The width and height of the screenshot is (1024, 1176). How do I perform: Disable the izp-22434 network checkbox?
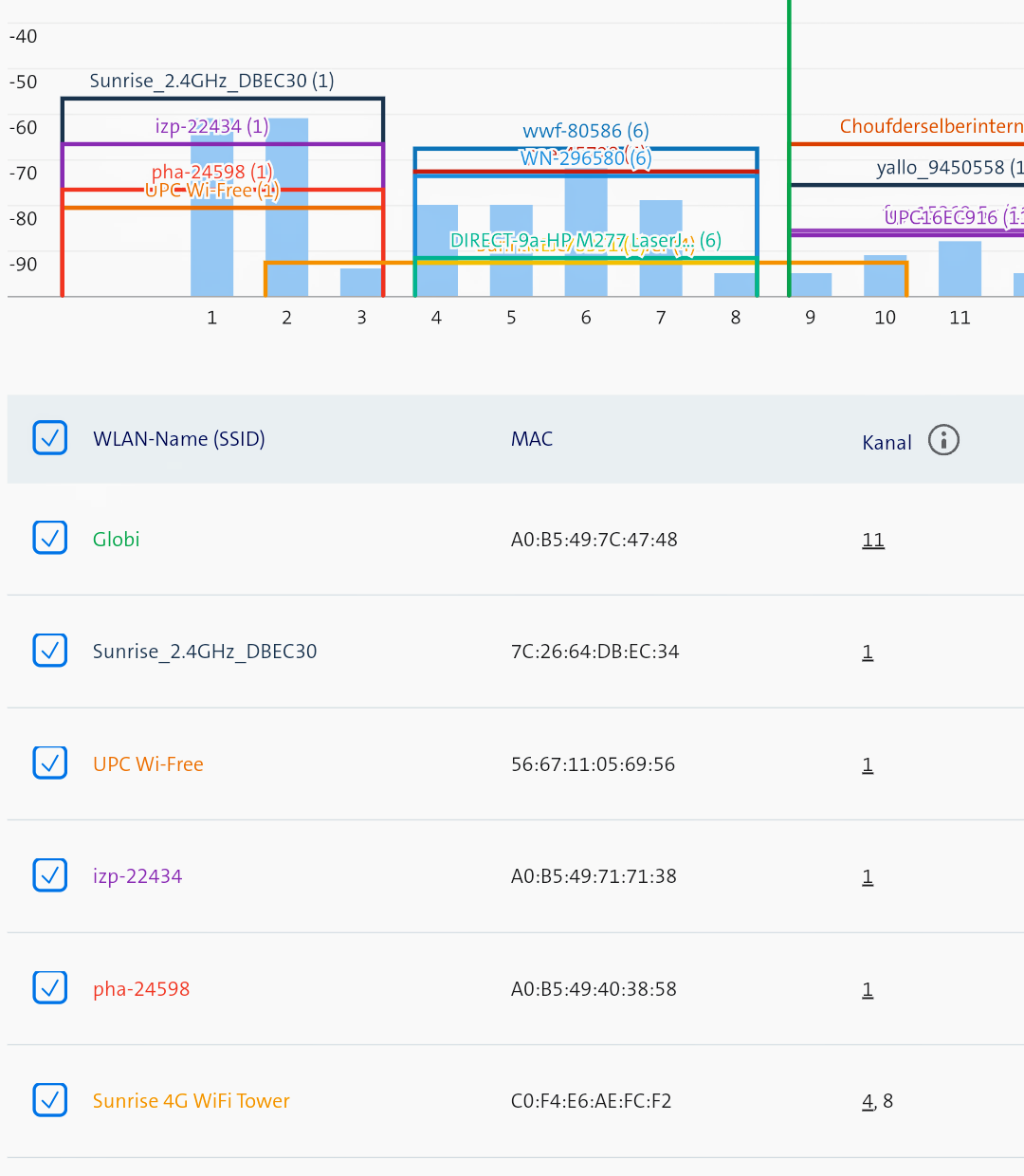(50, 875)
